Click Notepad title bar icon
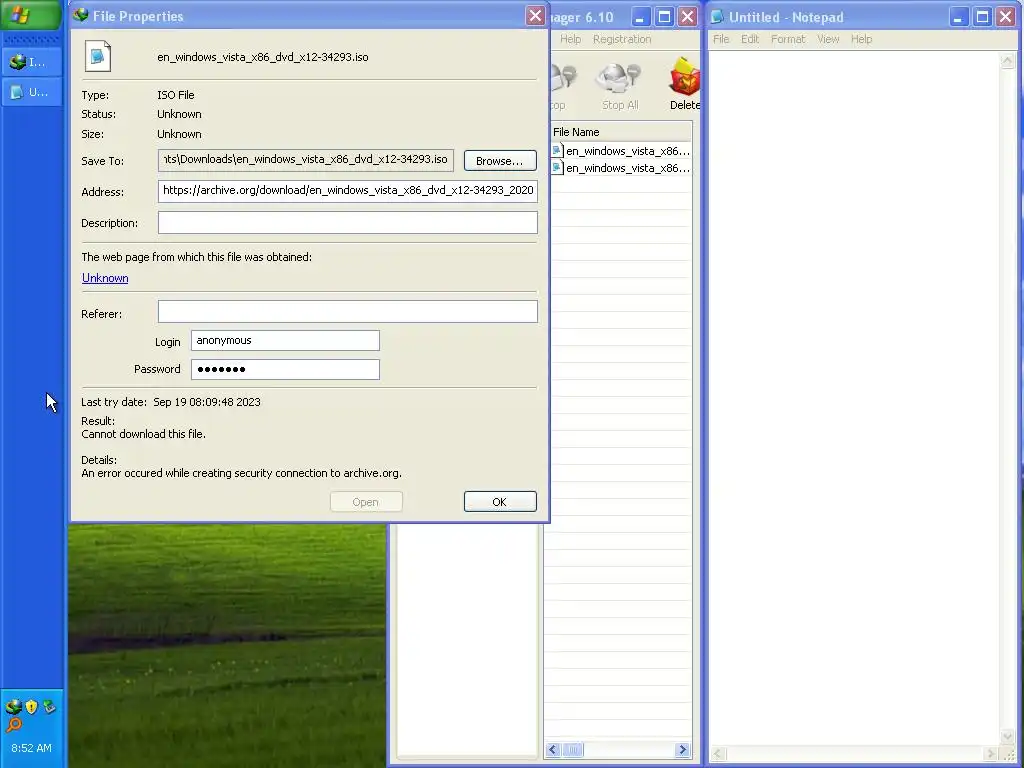Image resolution: width=1024 pixels, height=768 pixels. [717, 16]
